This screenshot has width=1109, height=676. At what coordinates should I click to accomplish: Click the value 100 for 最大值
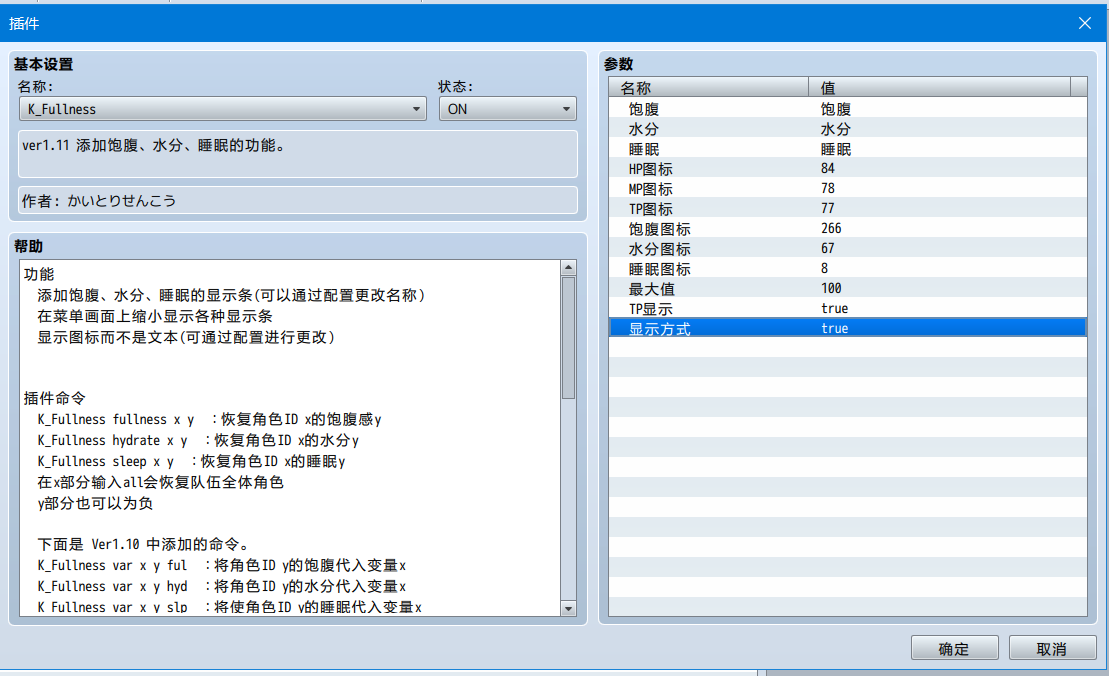click(x=831, y=288)
